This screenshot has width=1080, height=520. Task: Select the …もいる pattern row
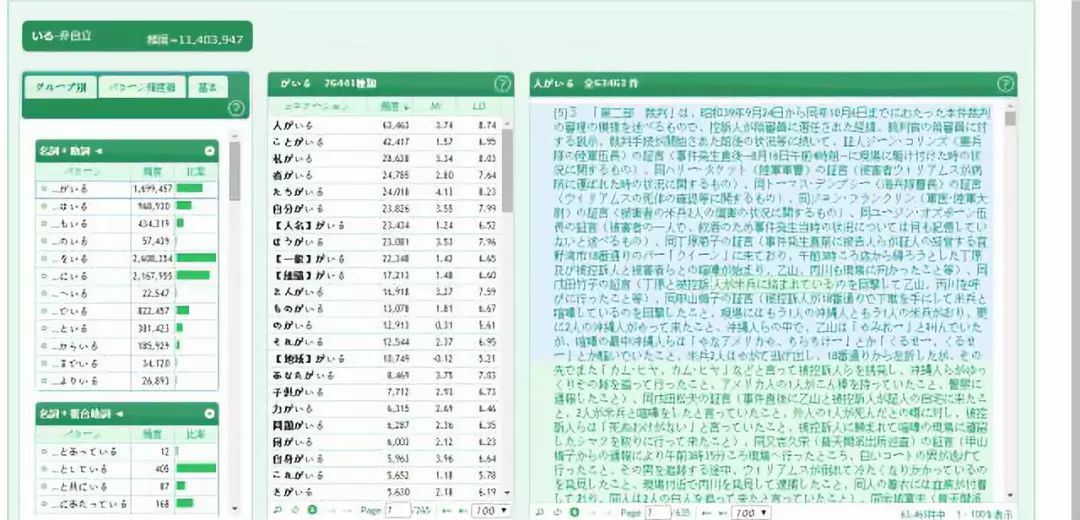click(x=127, y=223)
